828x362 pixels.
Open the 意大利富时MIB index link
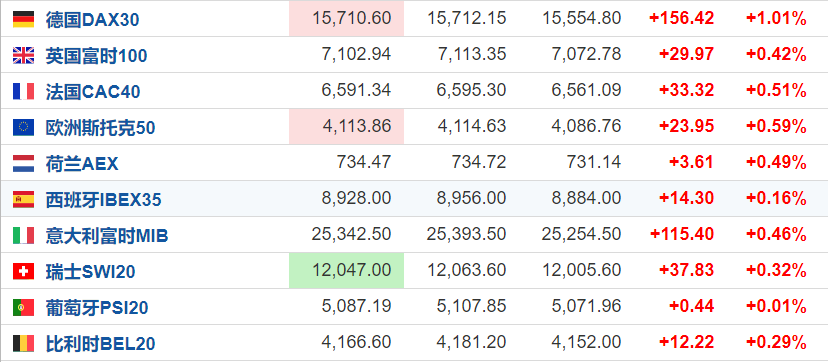point(107,235)
